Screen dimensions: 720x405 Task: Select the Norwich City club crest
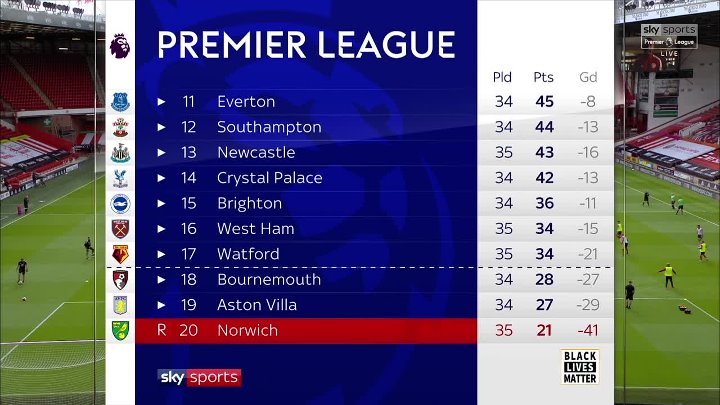coord(120,330)
